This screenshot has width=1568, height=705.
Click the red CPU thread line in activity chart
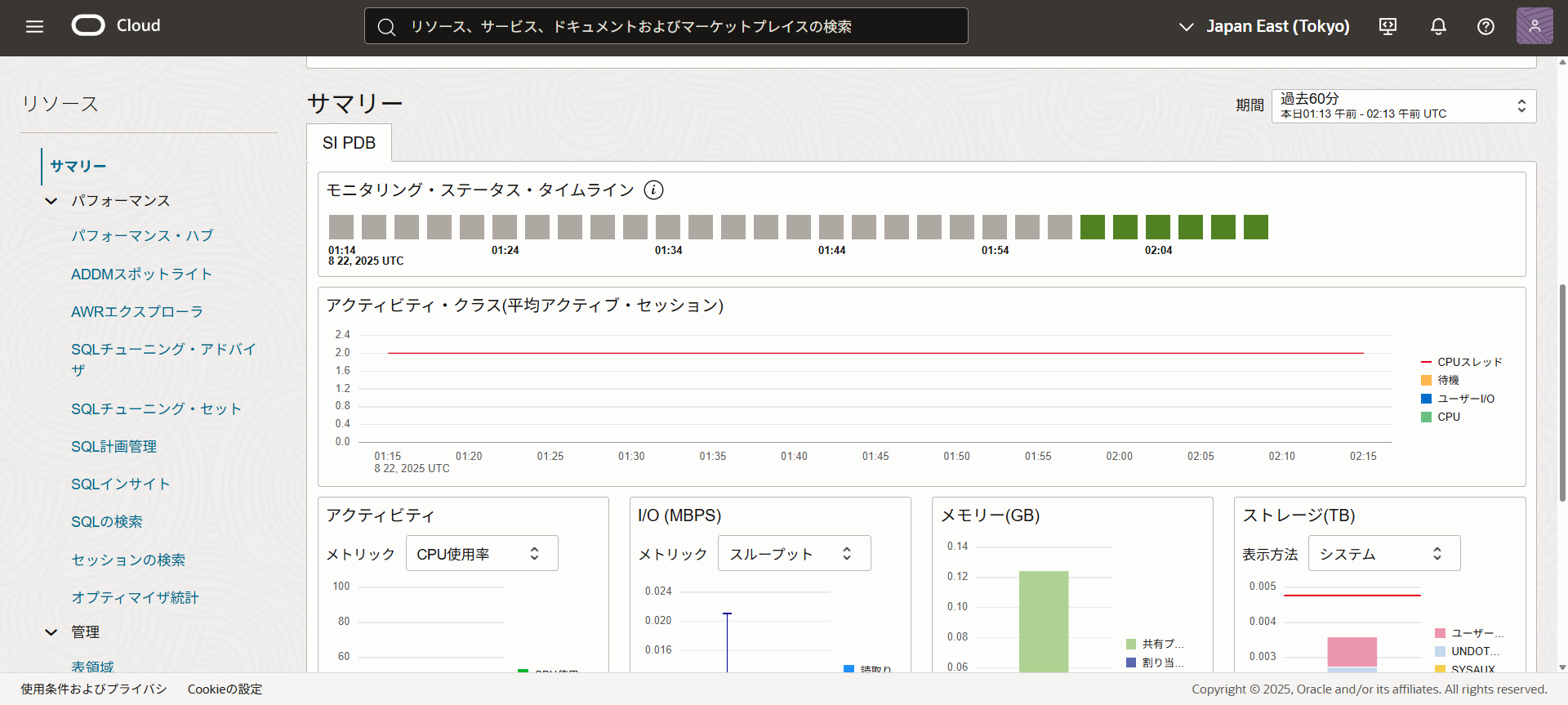(x=875, y=353)
